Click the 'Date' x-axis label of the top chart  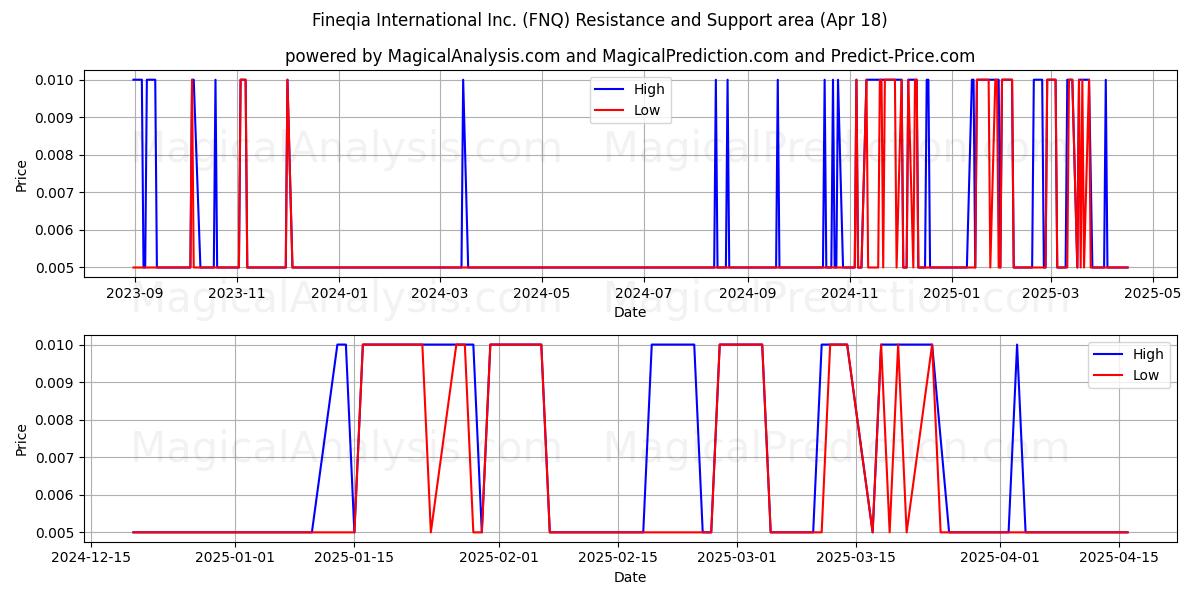coord(630,312)
